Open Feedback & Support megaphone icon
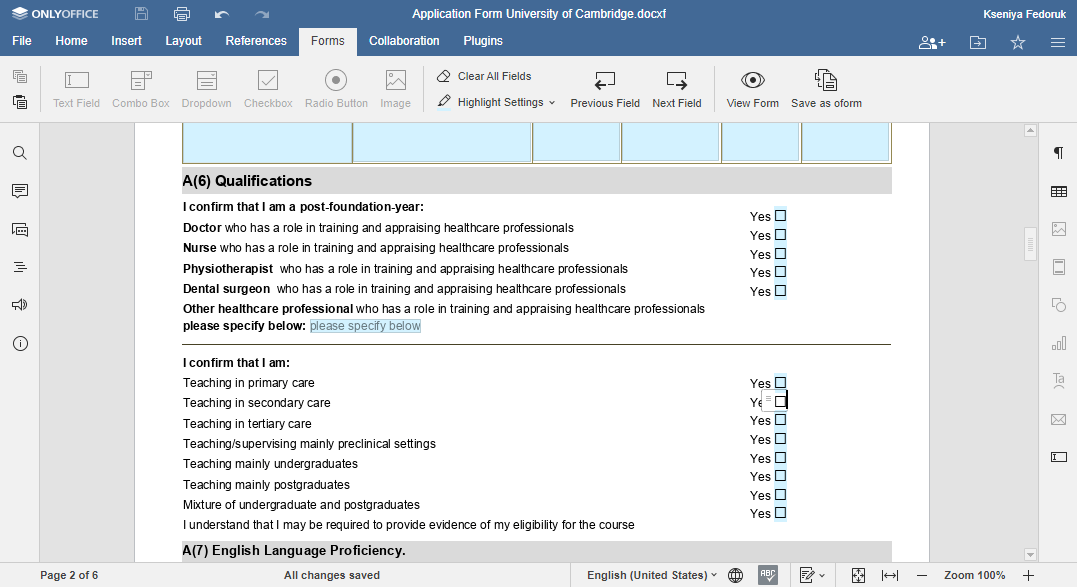The width and height of the screenshot is (1077, 587). coord(20,305)
